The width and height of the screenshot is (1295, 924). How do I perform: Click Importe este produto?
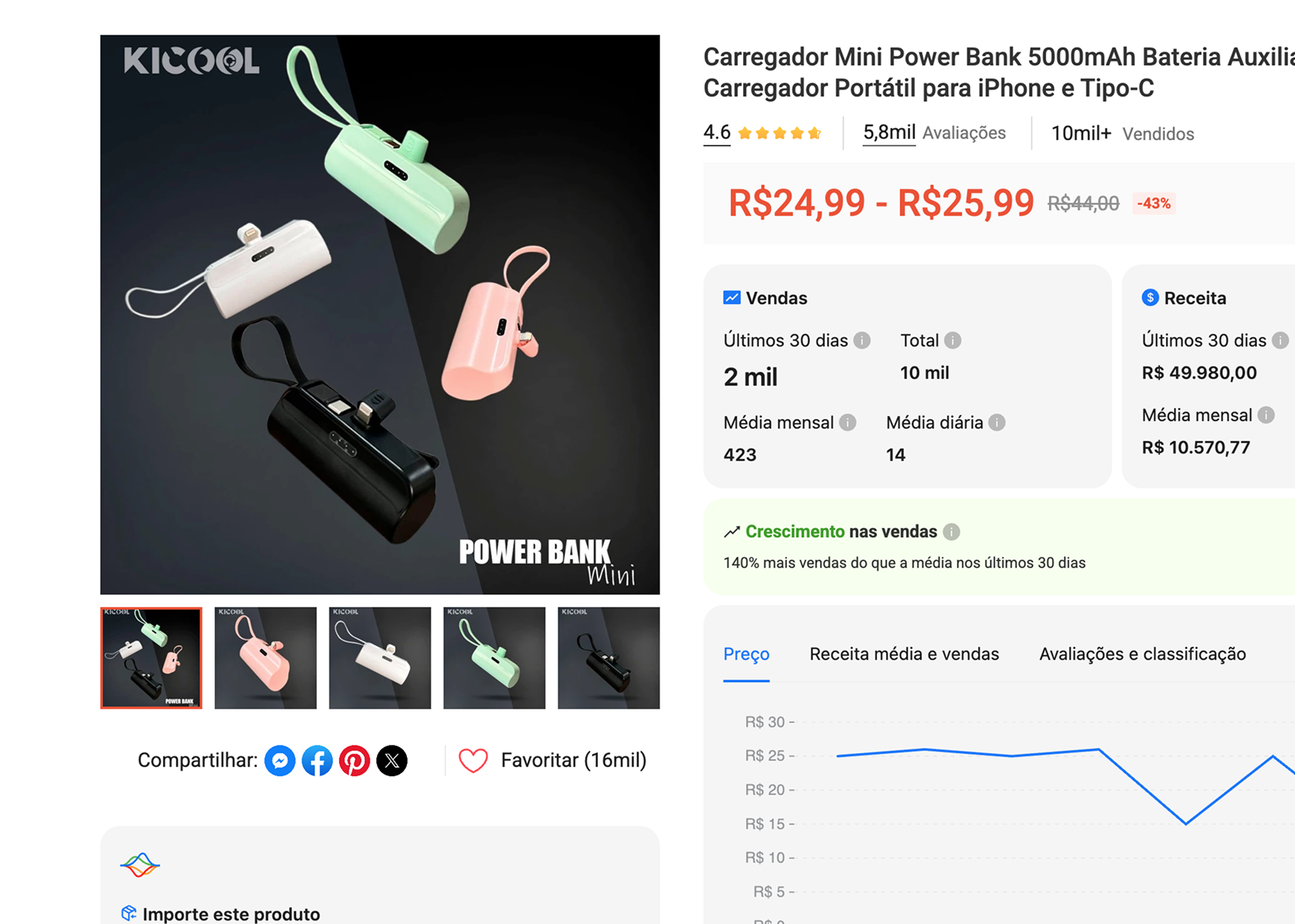231,914
